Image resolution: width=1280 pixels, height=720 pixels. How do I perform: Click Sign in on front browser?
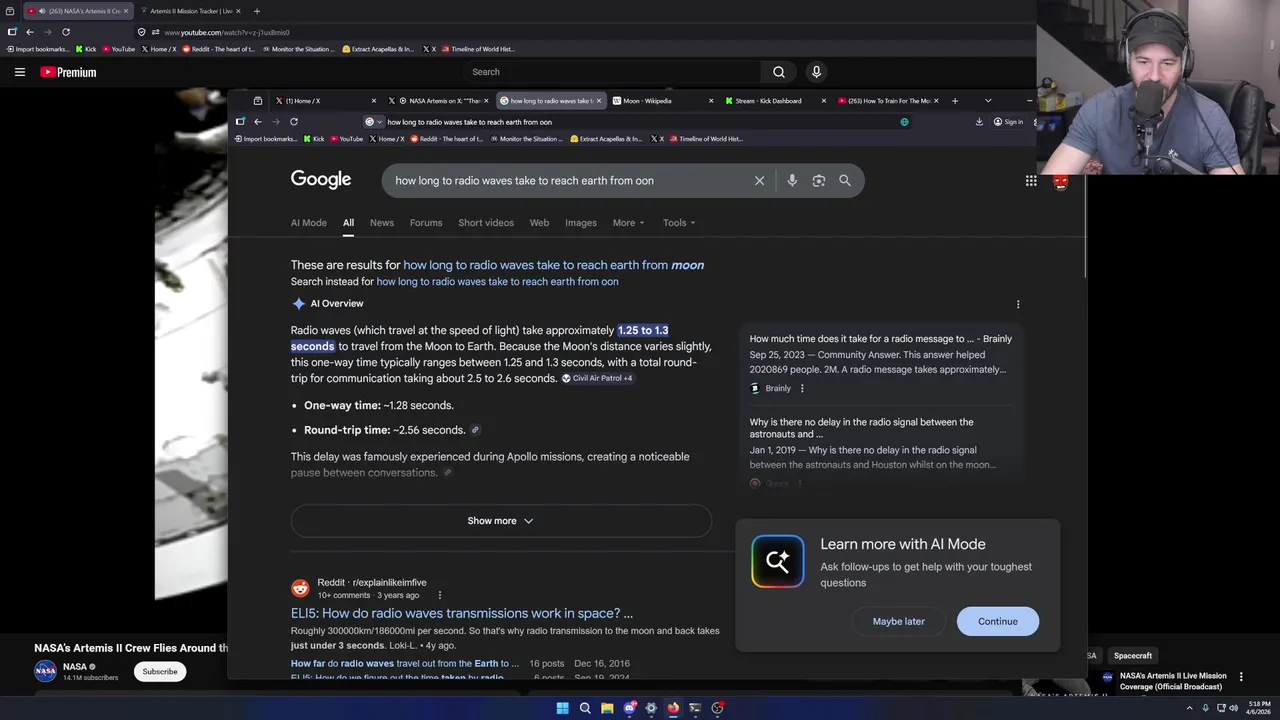[x=1008, y=122]
